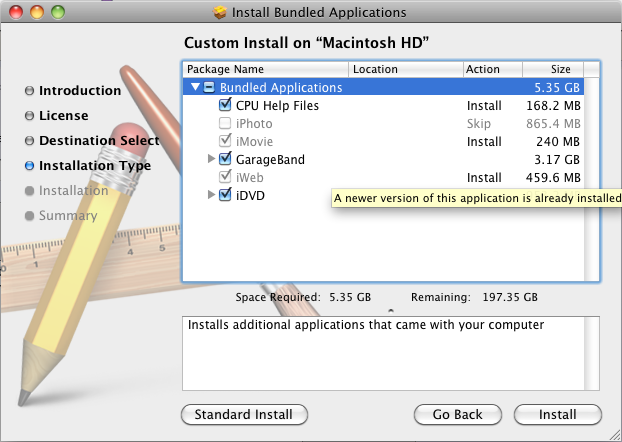Click the 459.6 MB size value

[553, 177]
